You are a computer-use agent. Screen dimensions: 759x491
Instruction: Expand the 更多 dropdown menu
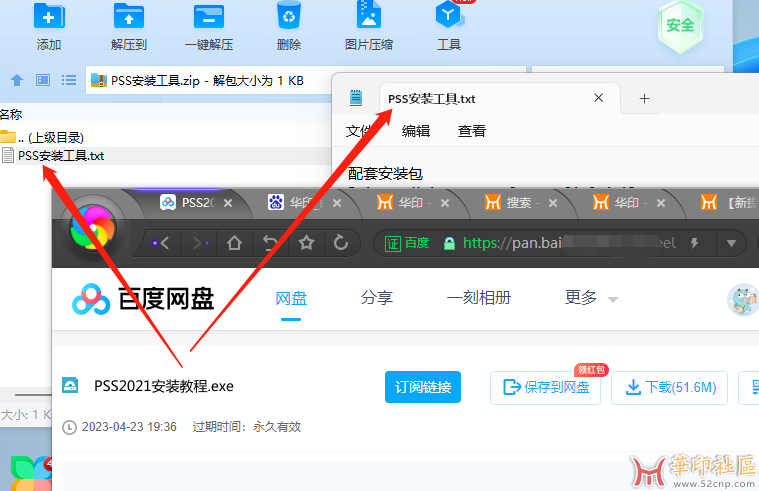(x=592, y=297)
